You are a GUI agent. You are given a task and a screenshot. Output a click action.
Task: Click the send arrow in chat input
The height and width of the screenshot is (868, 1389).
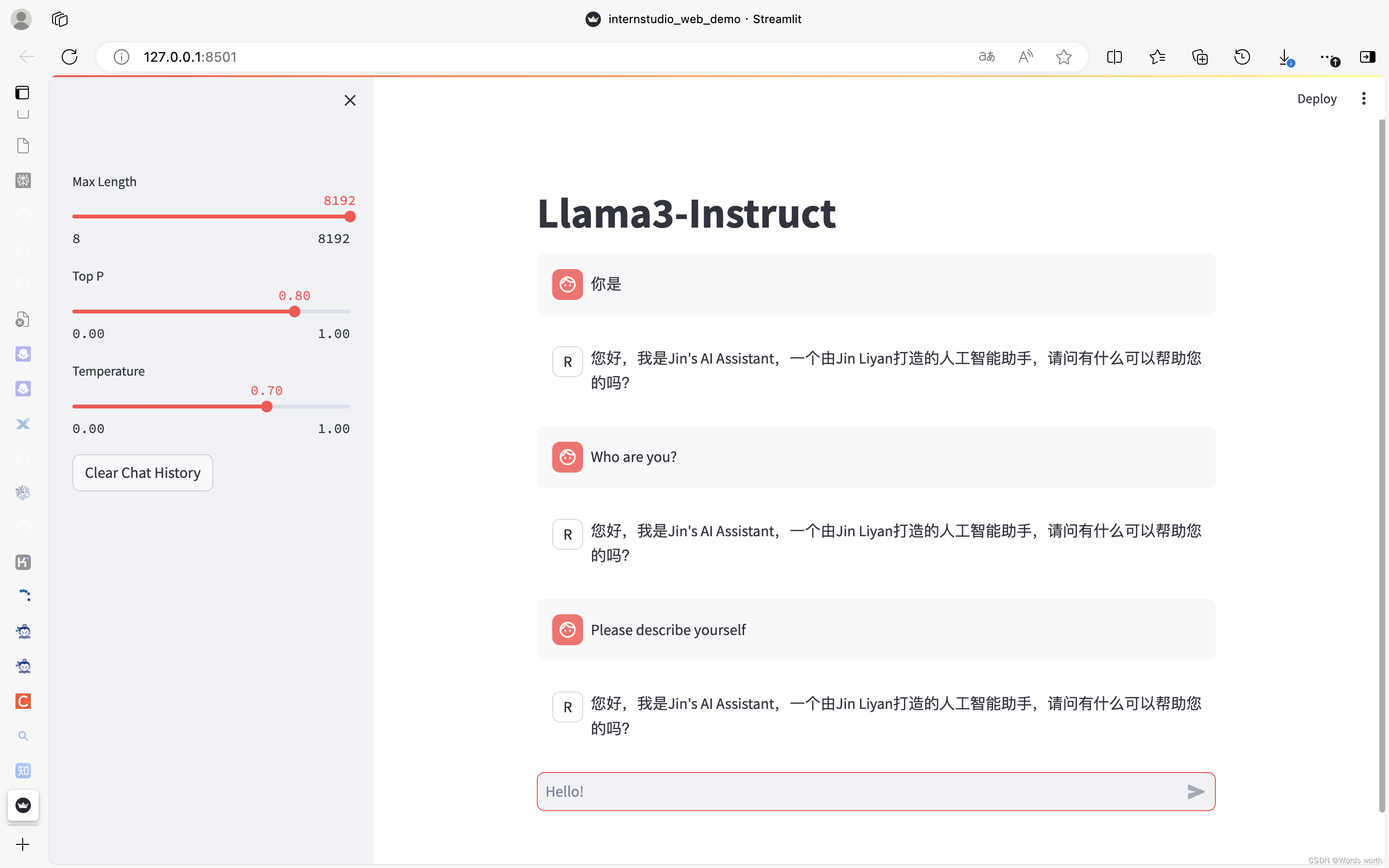1196,791
